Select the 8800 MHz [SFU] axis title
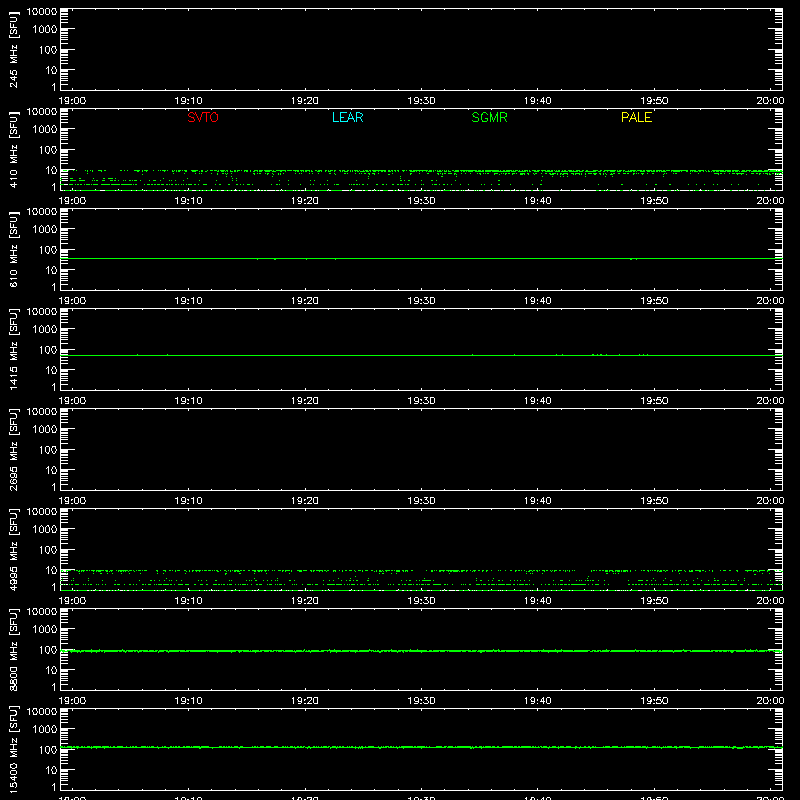This screenshot has height=800, width=800. (x=13, y=649)
